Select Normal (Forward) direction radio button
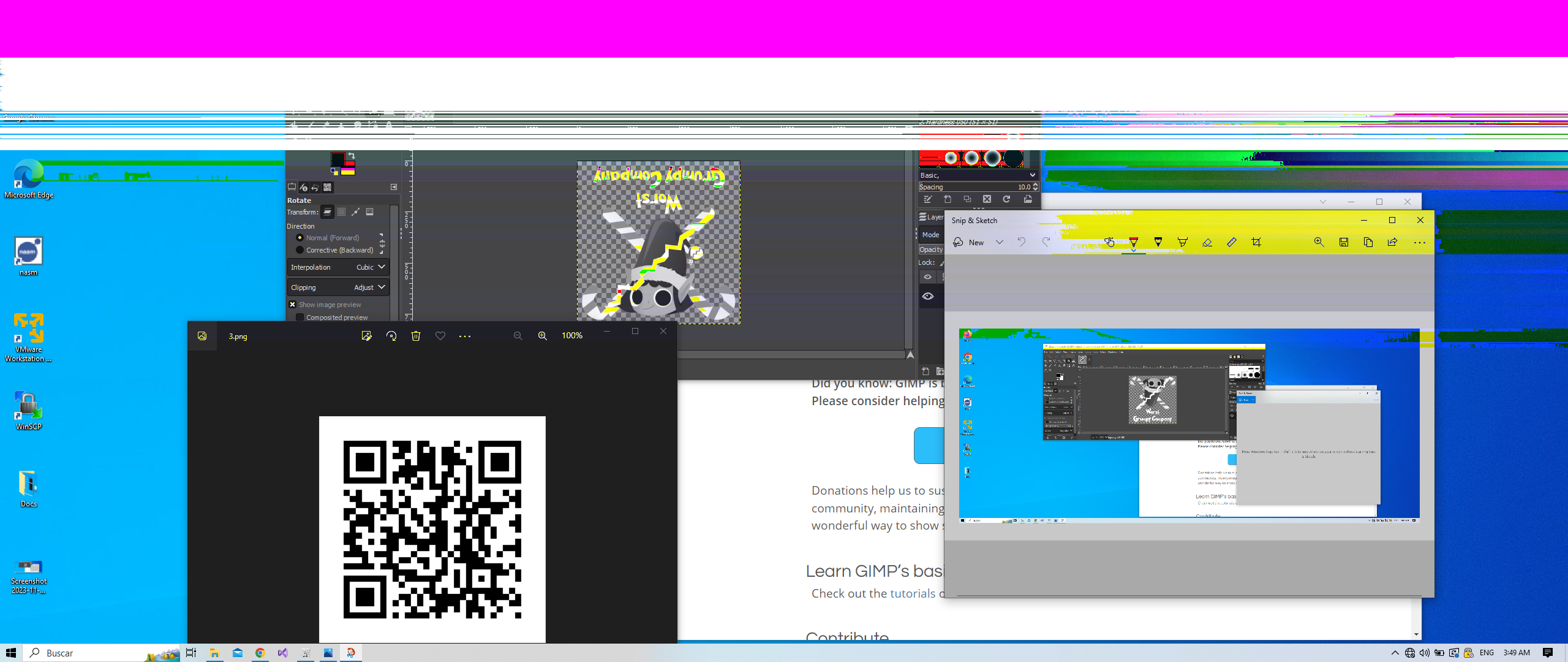The width and height of the screenshot is (1568, 662). point(300,238)
